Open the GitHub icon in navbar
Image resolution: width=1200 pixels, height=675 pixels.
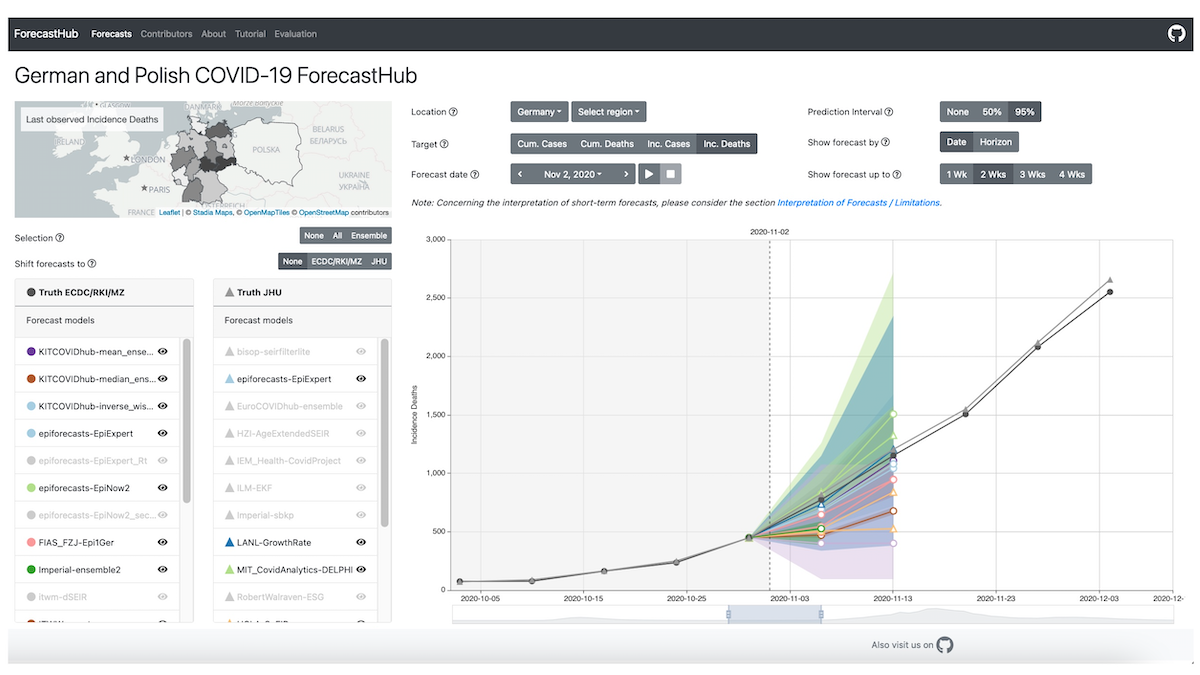[x=1176, y=34]
